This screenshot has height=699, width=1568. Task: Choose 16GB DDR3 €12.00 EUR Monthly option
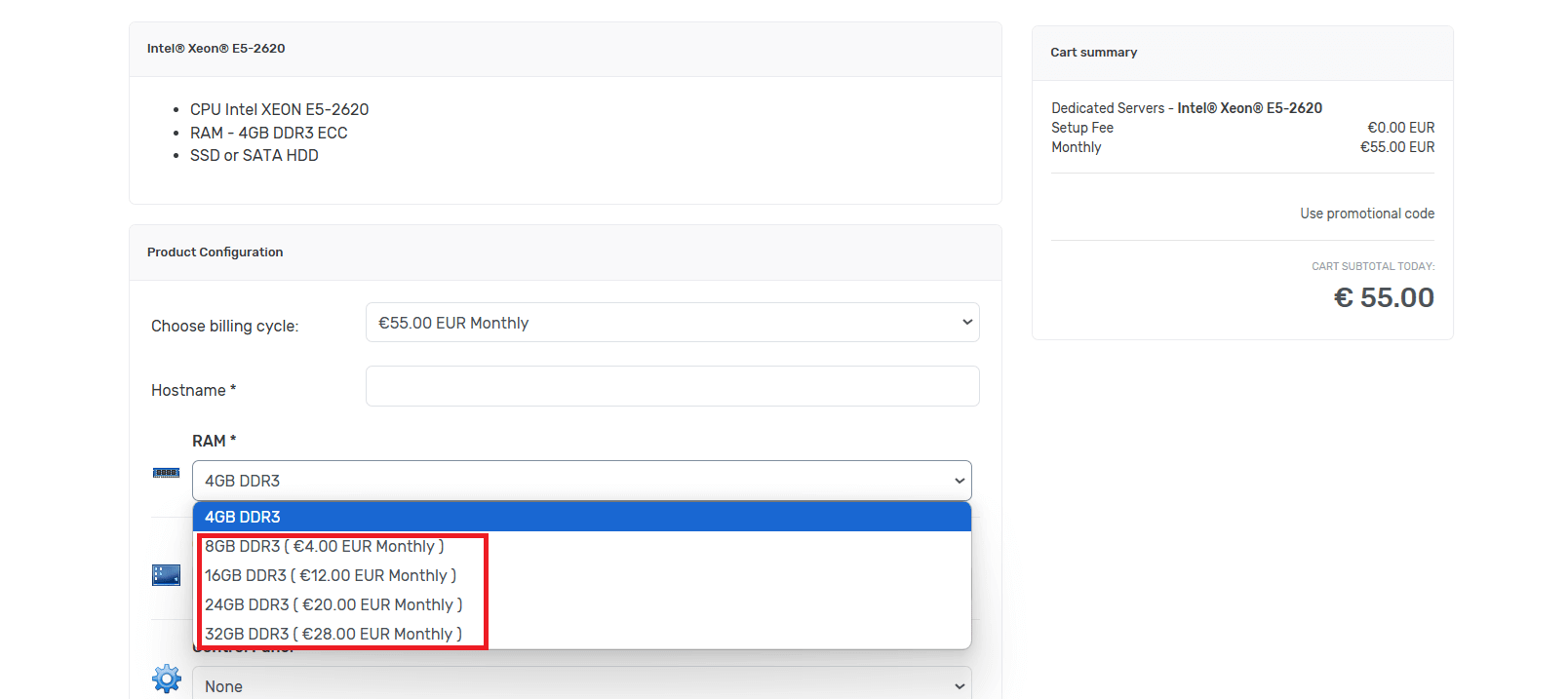click(582, 575)
